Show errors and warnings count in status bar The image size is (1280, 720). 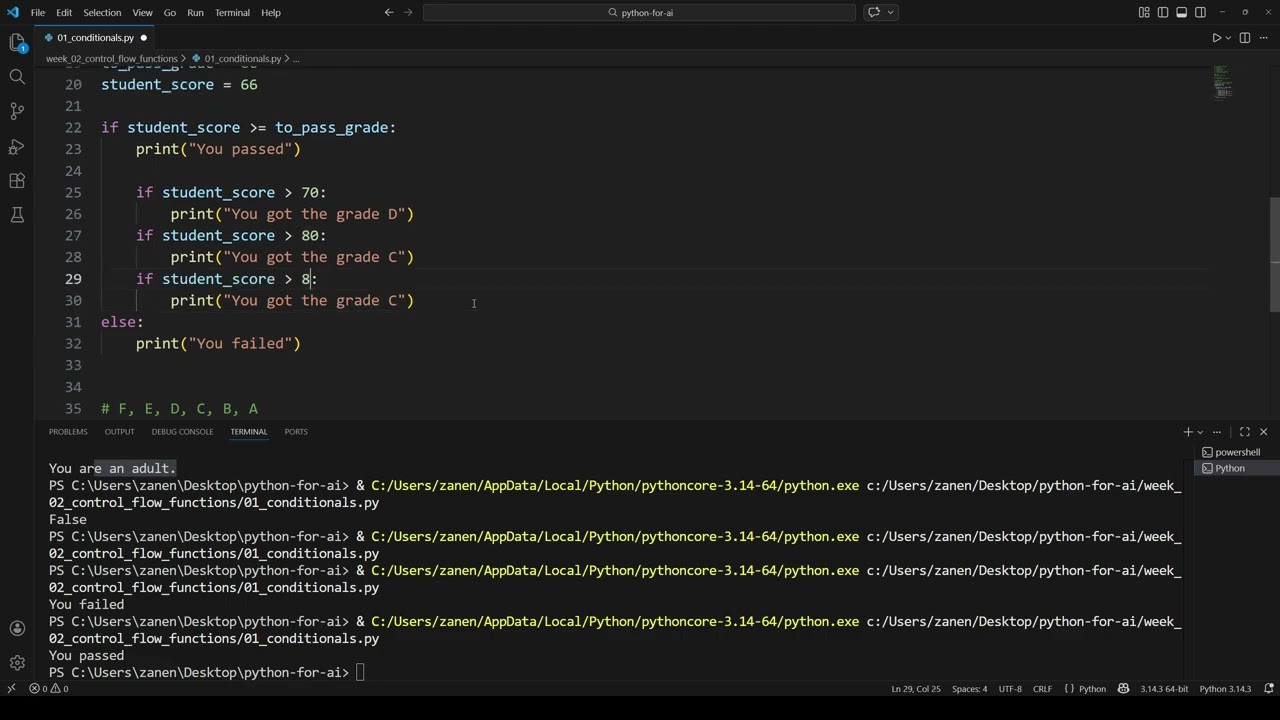[x=48, y=689]
